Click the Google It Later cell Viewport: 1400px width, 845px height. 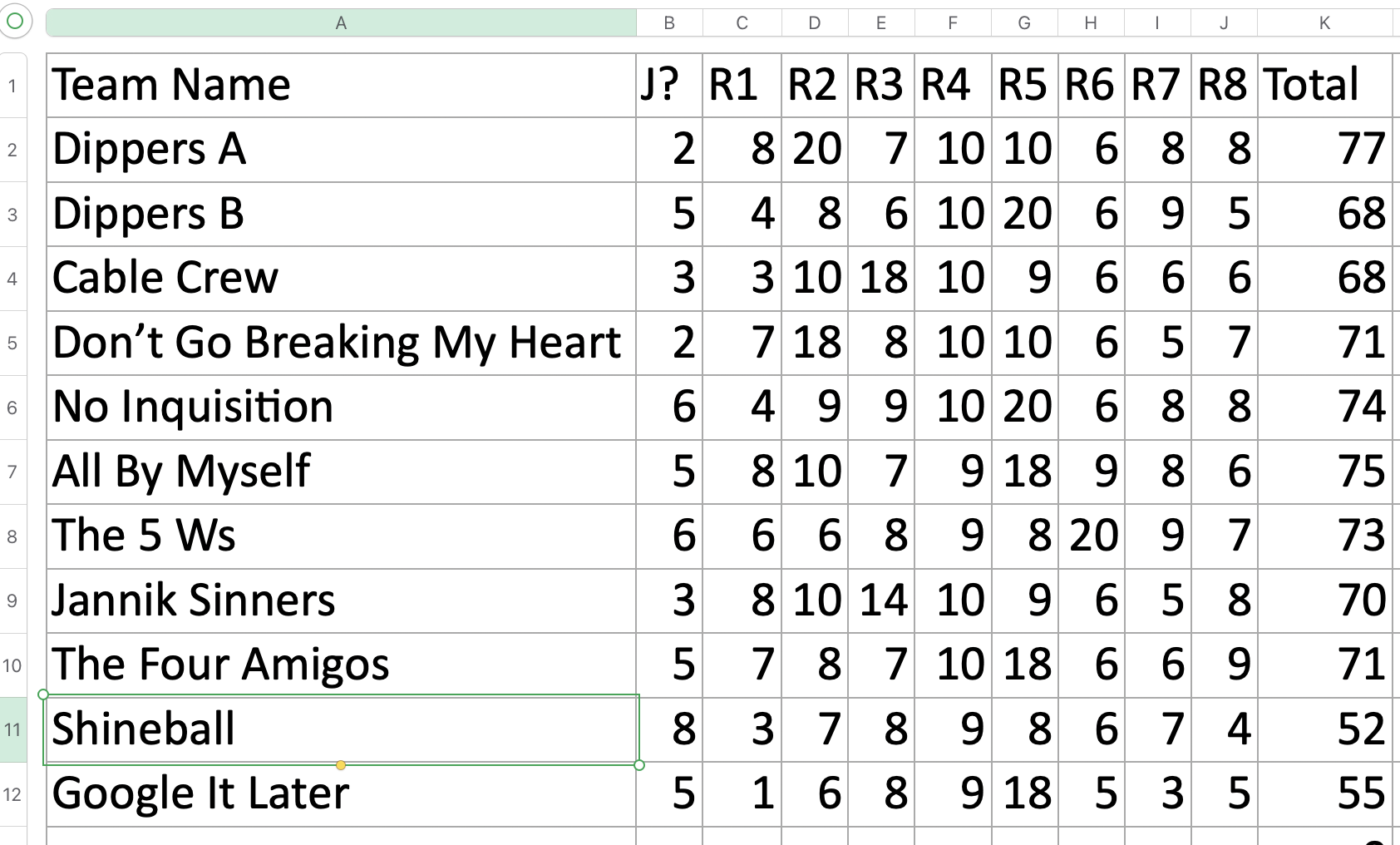341,794
